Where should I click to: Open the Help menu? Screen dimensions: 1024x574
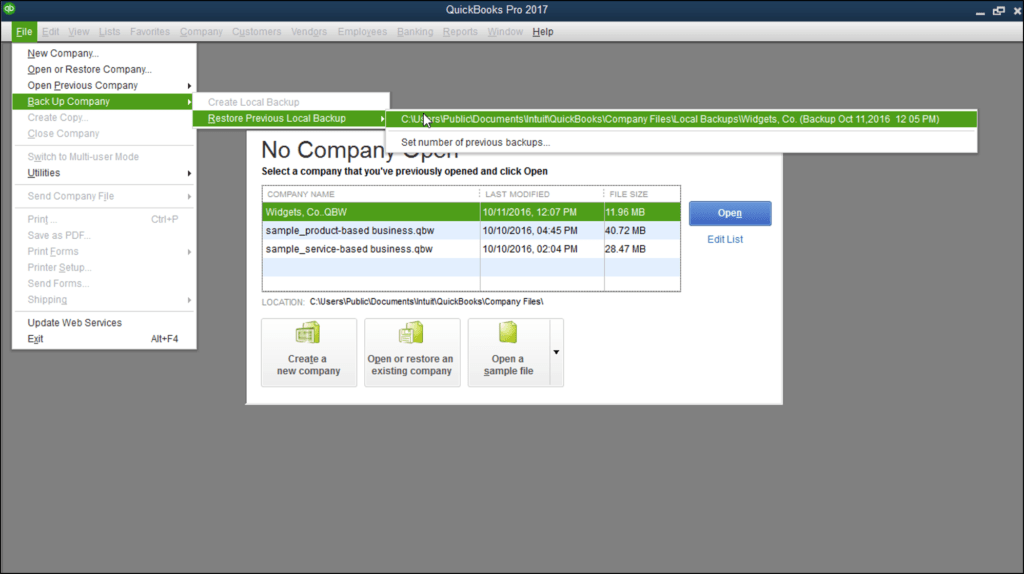click(x=543, y=31)
